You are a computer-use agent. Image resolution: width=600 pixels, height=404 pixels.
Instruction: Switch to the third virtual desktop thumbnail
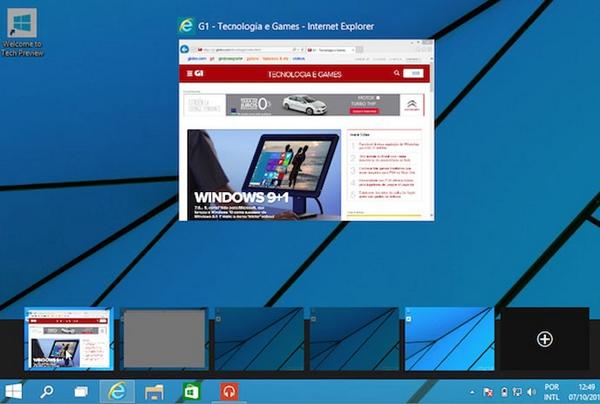point(259,339)
